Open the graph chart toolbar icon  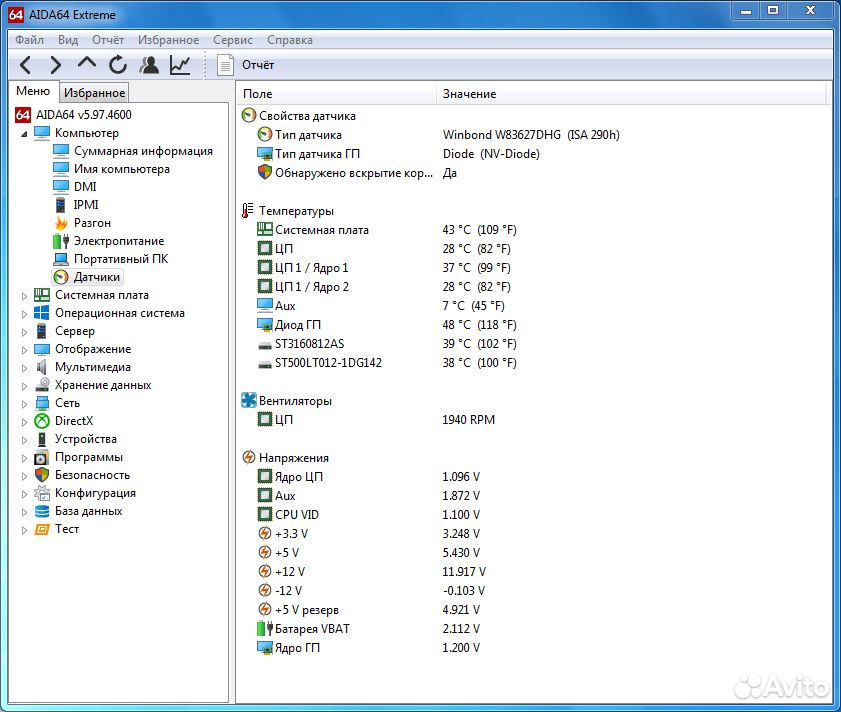180,65
